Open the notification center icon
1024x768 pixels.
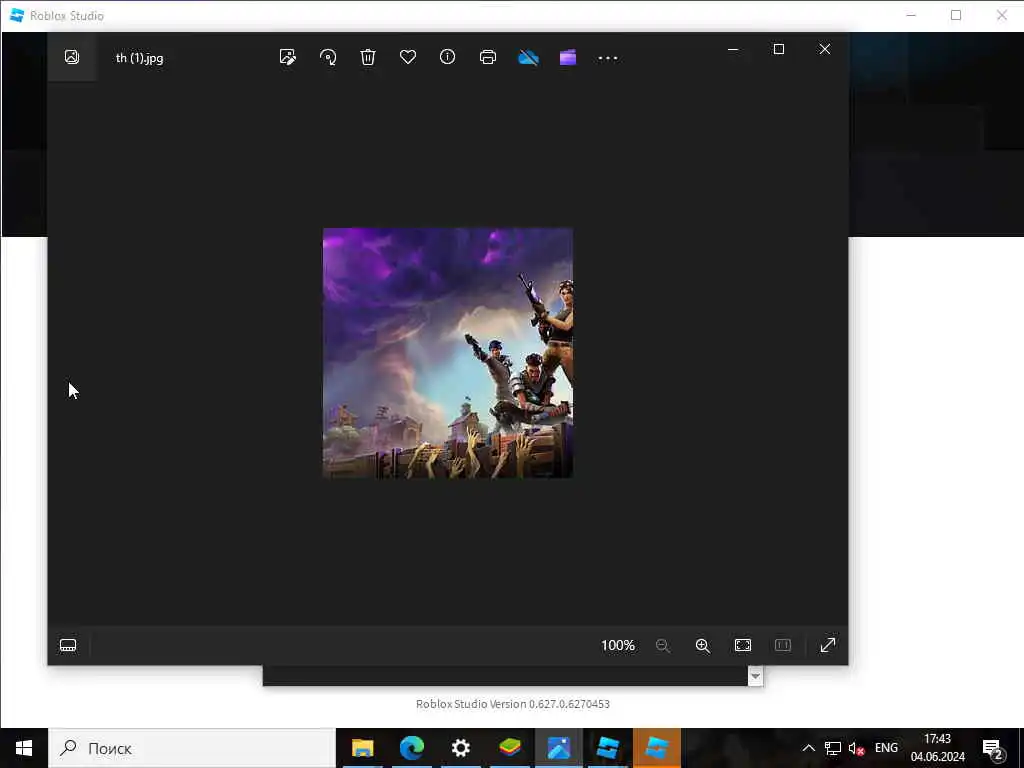pyautogui.click(x=993, y=749)
